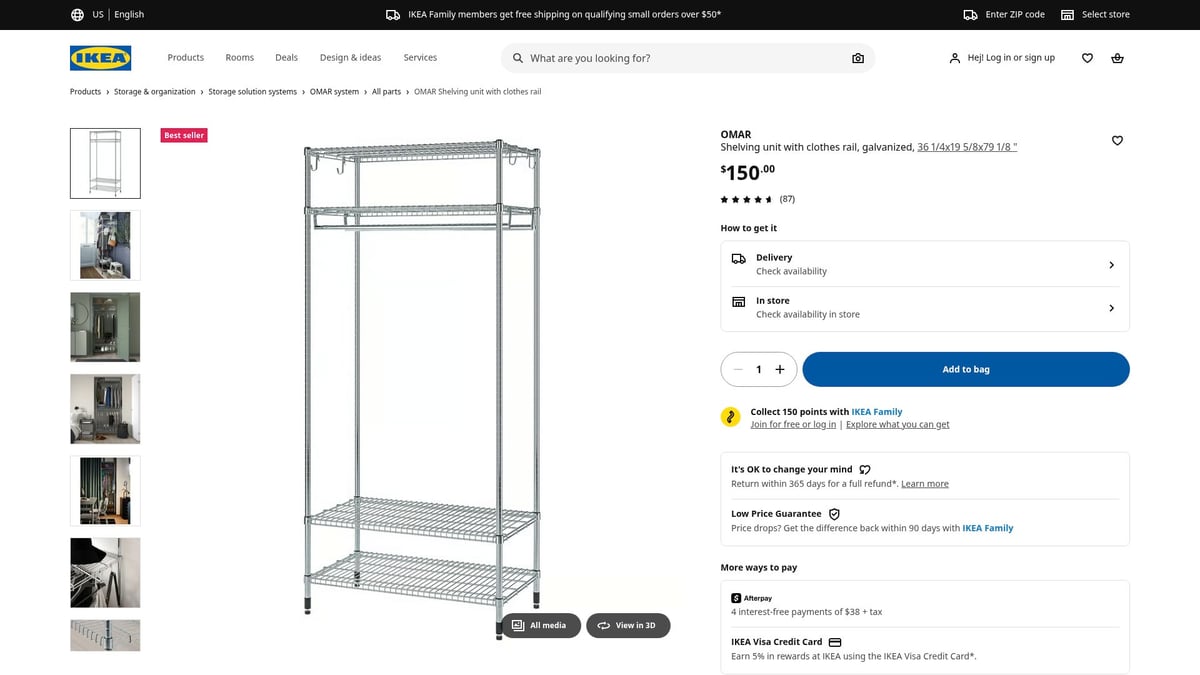Increase quantity with the plus stepper

pyautogui.click(x=781, y=369)
